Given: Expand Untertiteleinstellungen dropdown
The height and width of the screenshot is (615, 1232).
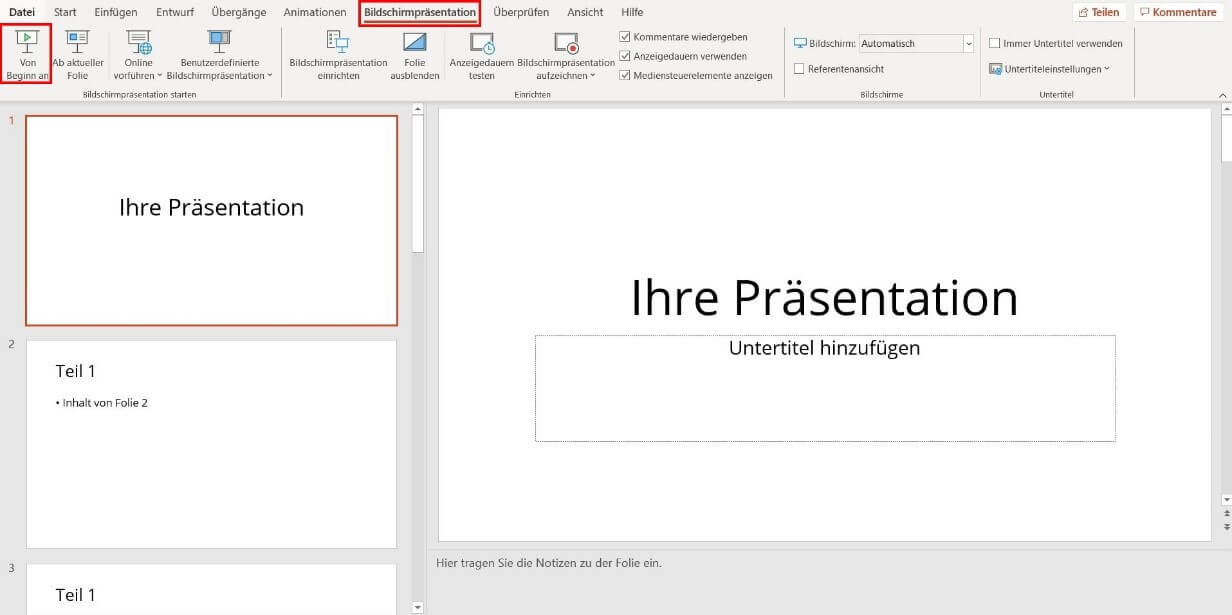Looking at the screenshot, I should 1049,69.
